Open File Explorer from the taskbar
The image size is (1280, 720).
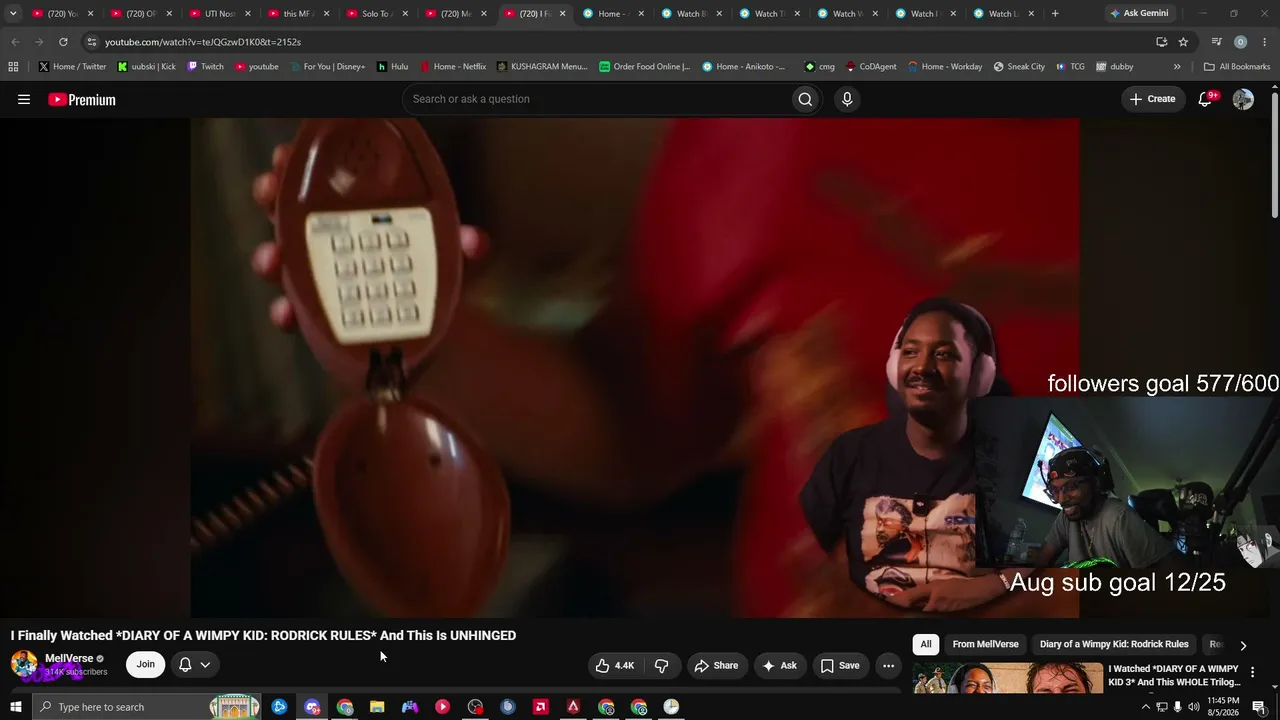[x=377, y=707]
